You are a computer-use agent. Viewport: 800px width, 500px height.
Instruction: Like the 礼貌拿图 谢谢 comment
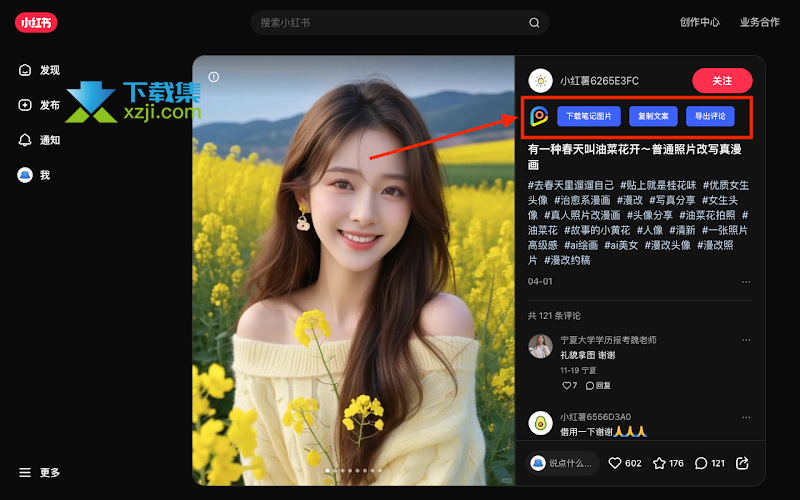click(x=569, y=385)
